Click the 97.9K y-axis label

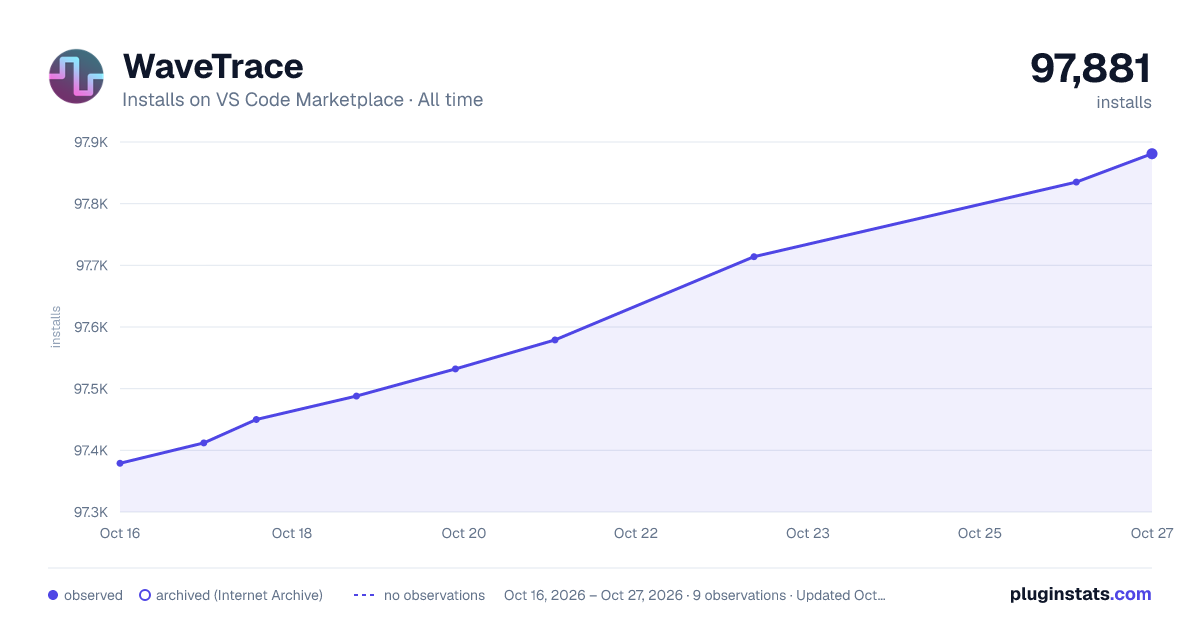click(x=91, y=142)
